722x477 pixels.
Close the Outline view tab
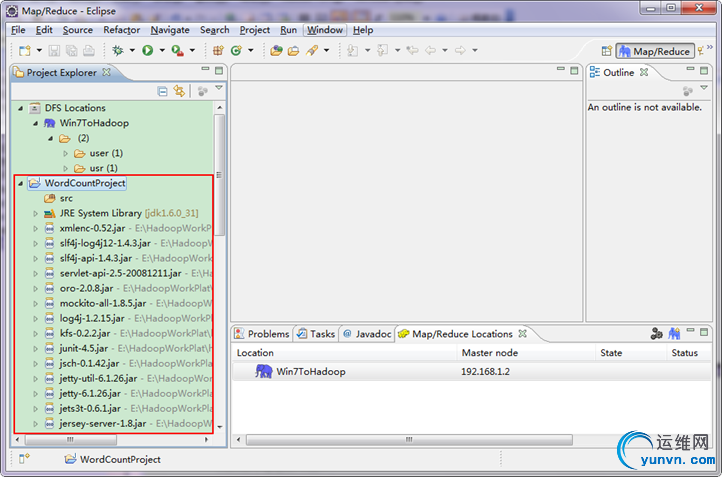coord(644,72)
